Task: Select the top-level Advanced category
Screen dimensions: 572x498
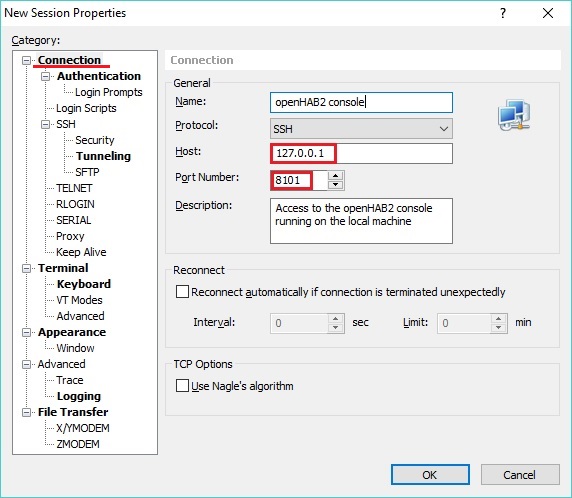Action: [62, 364]
